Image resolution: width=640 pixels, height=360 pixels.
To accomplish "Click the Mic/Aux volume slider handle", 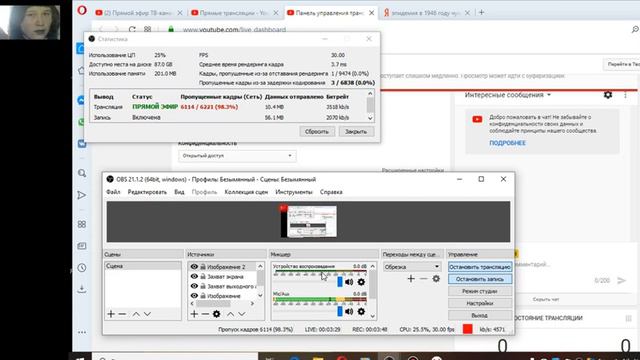I will pyautogui.click(x=340, y=311).
